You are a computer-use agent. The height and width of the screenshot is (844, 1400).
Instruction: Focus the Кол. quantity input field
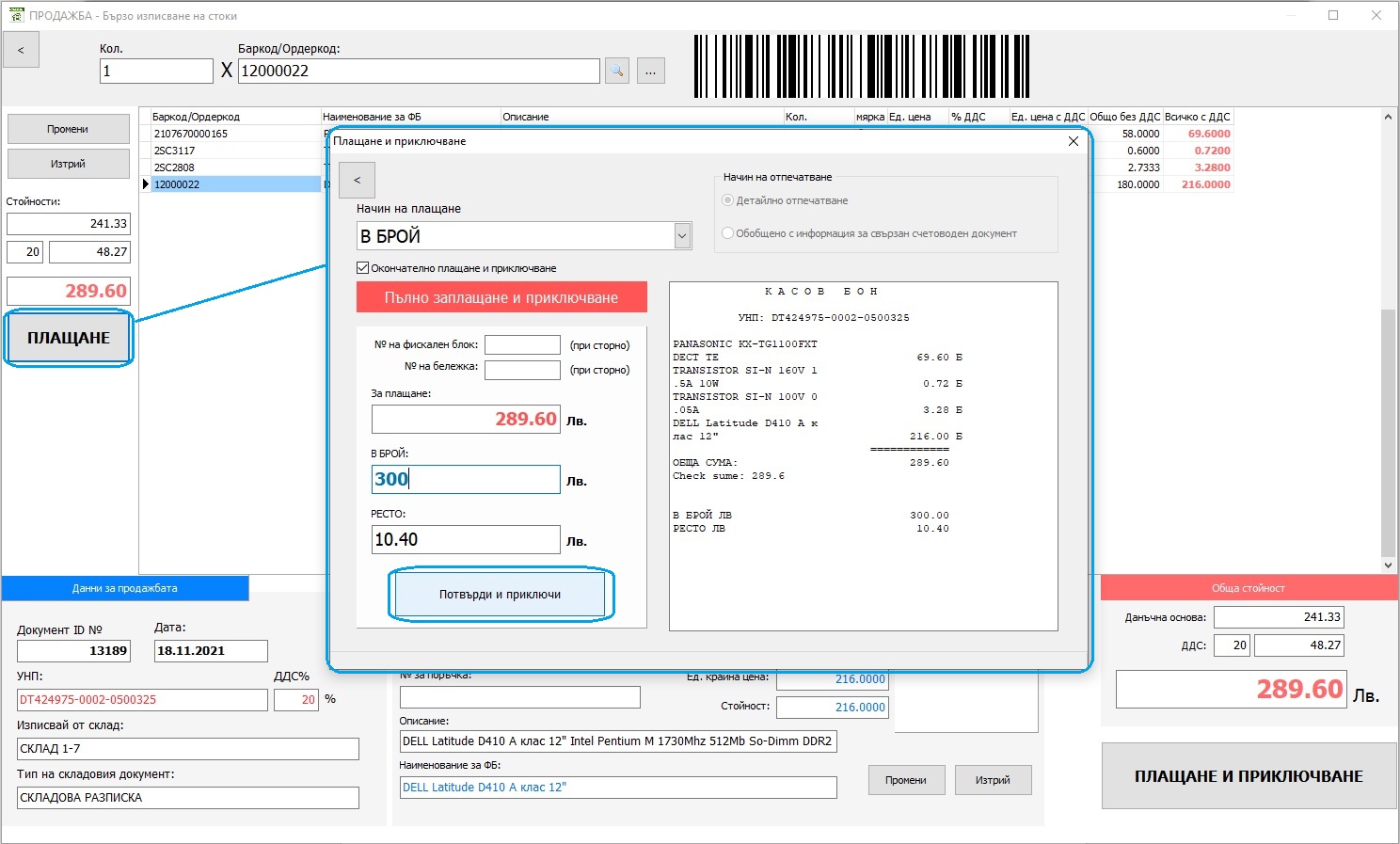156,71
